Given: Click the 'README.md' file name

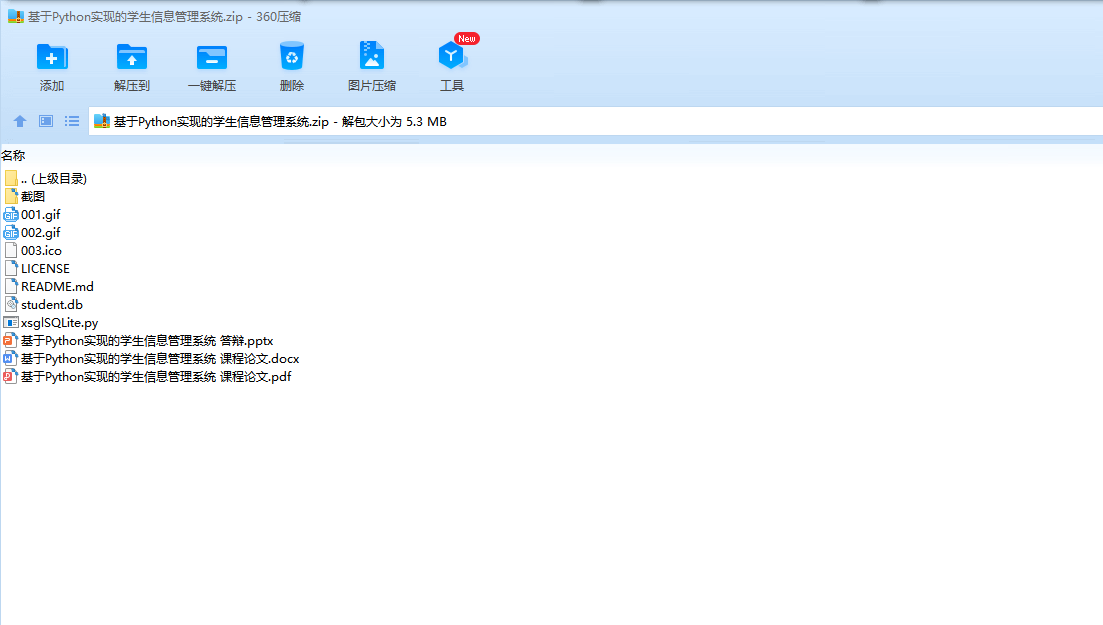Looking at the screenshot, I should (x=58, y=286).
